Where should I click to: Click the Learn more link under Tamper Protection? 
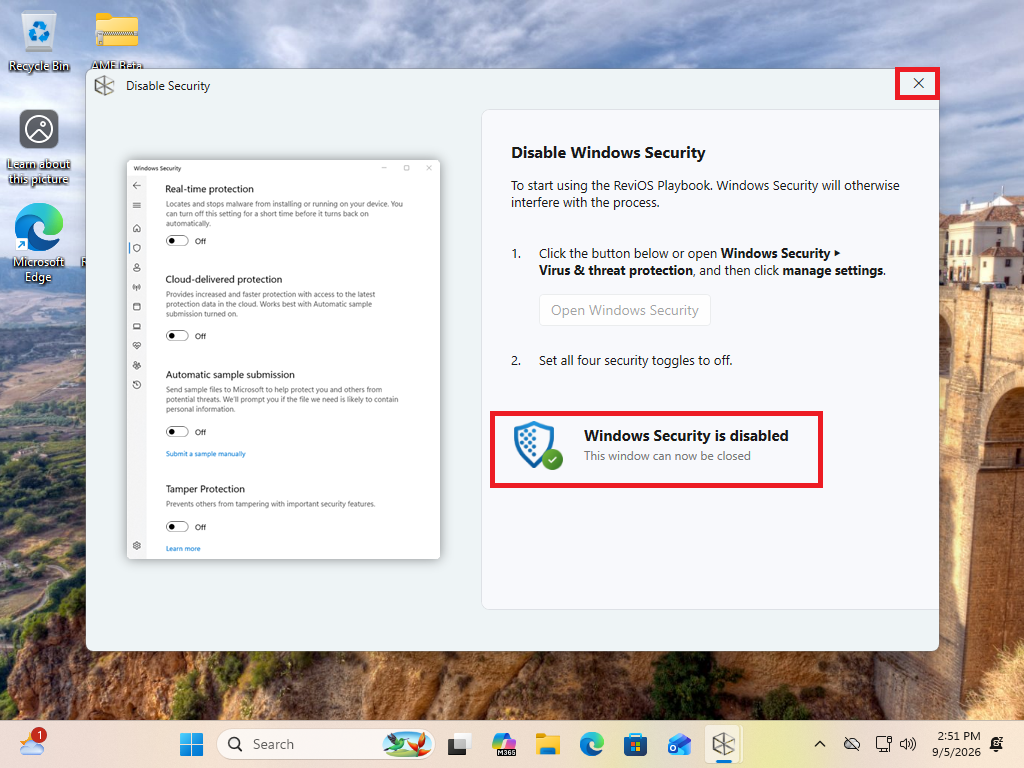[x=183, y=549]
